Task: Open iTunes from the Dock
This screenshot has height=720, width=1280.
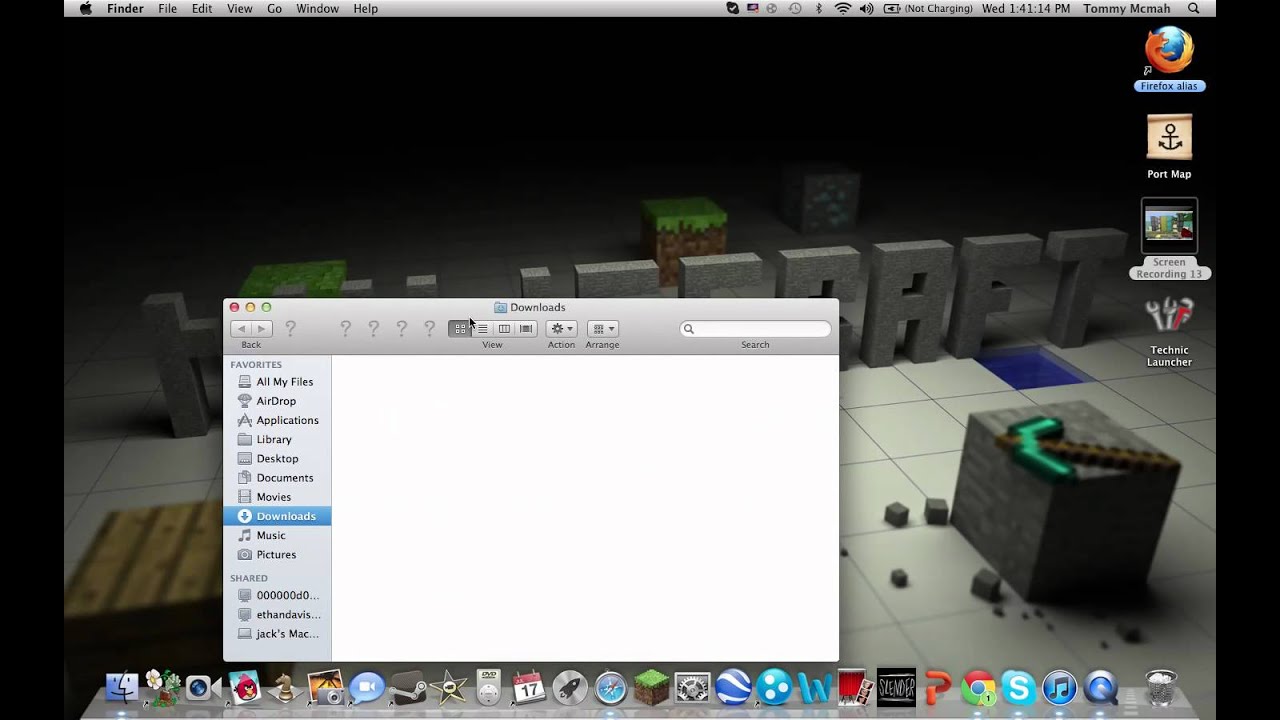Action: tap(1059, 688)
